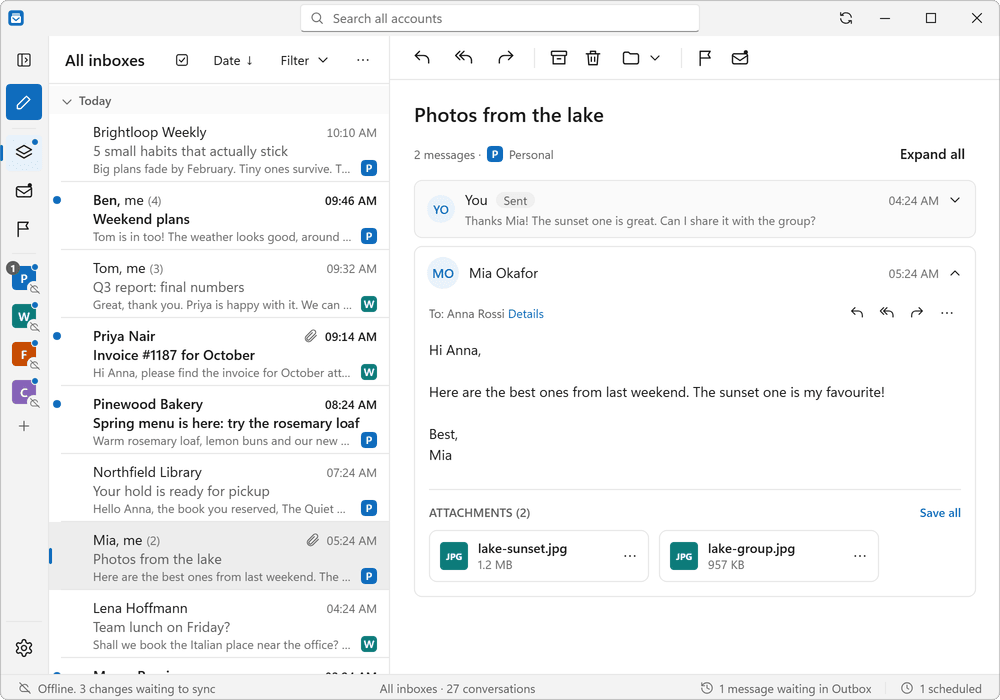Open the unread mail envelope icon in sidebar

point(24,191)
